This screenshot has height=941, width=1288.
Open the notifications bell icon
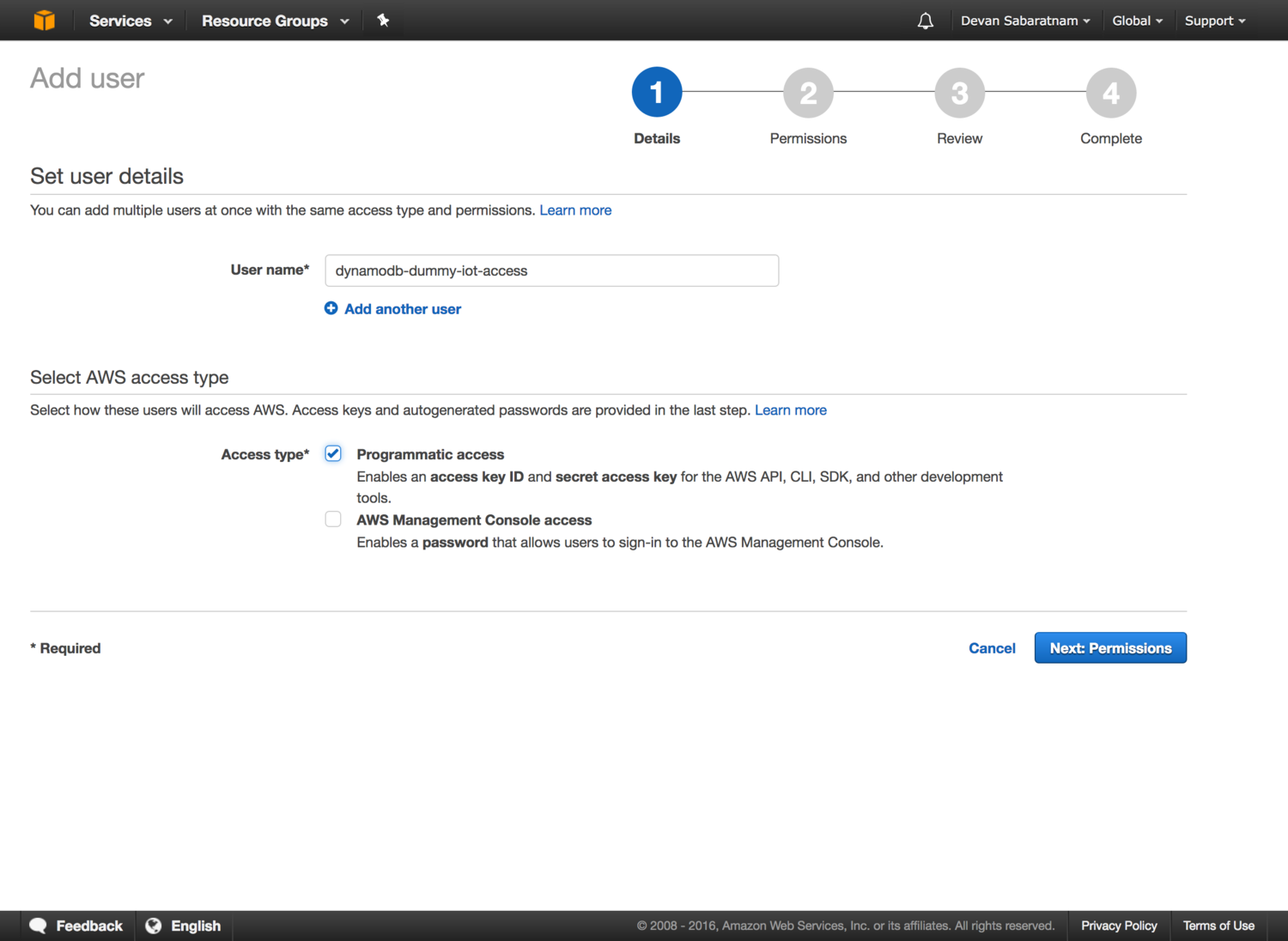[x=925, y=21]
